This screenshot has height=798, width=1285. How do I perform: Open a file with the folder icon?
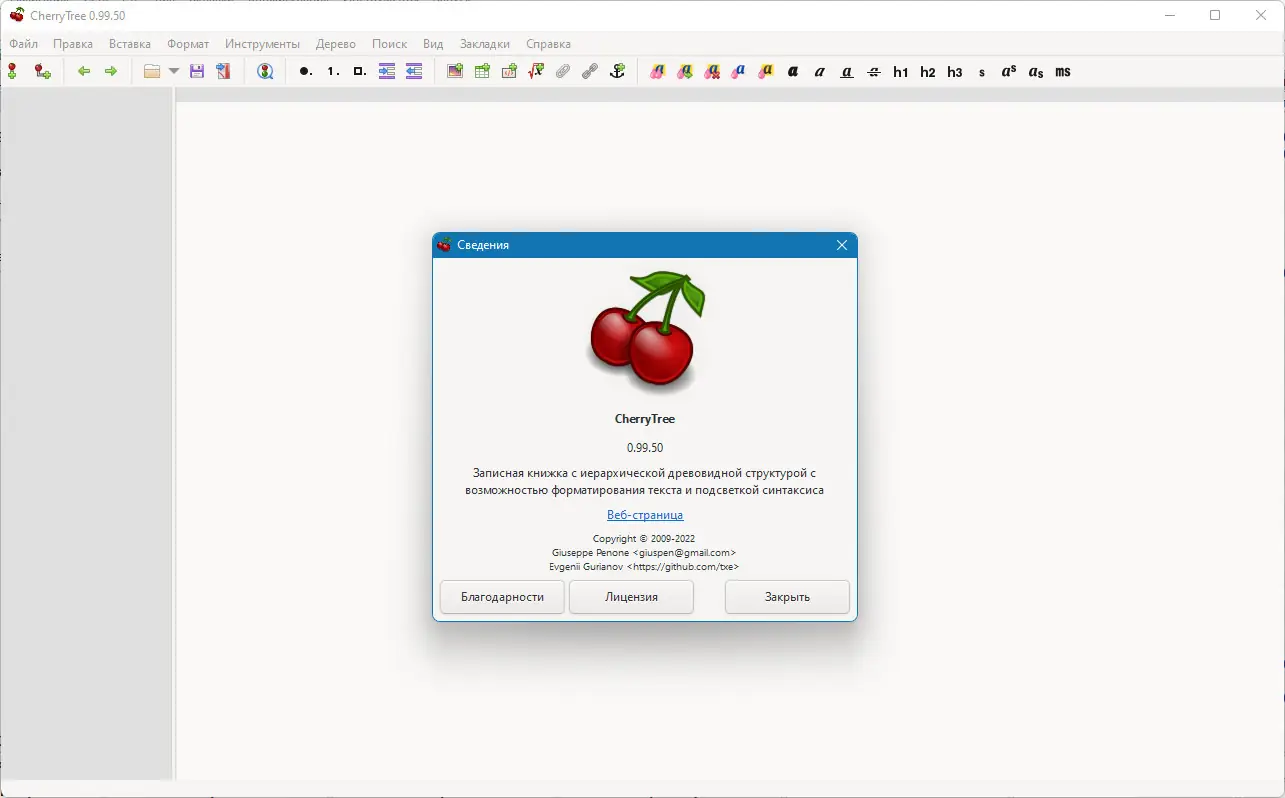[x=152, y=71]
